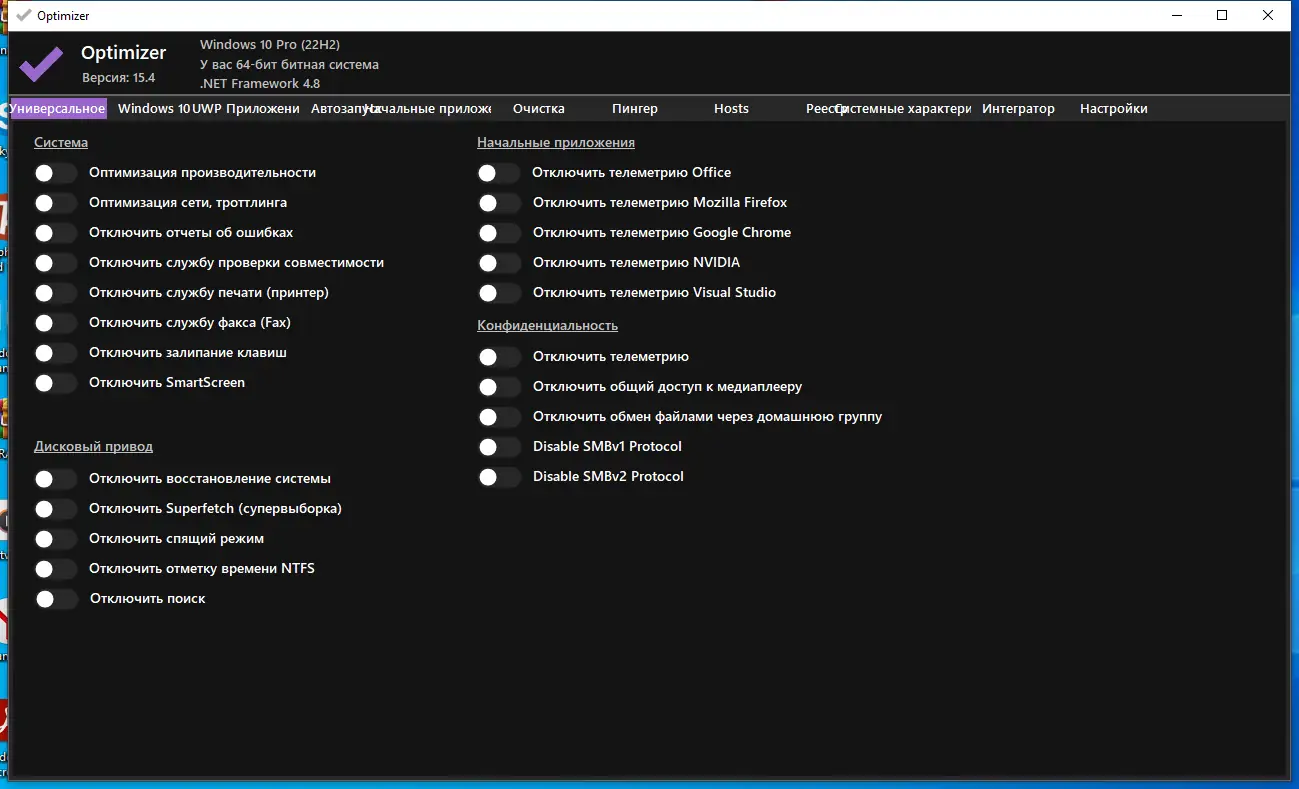Open the Hosts tab
The width and height of the screenshot is (1299, 789).
(731, 109)
